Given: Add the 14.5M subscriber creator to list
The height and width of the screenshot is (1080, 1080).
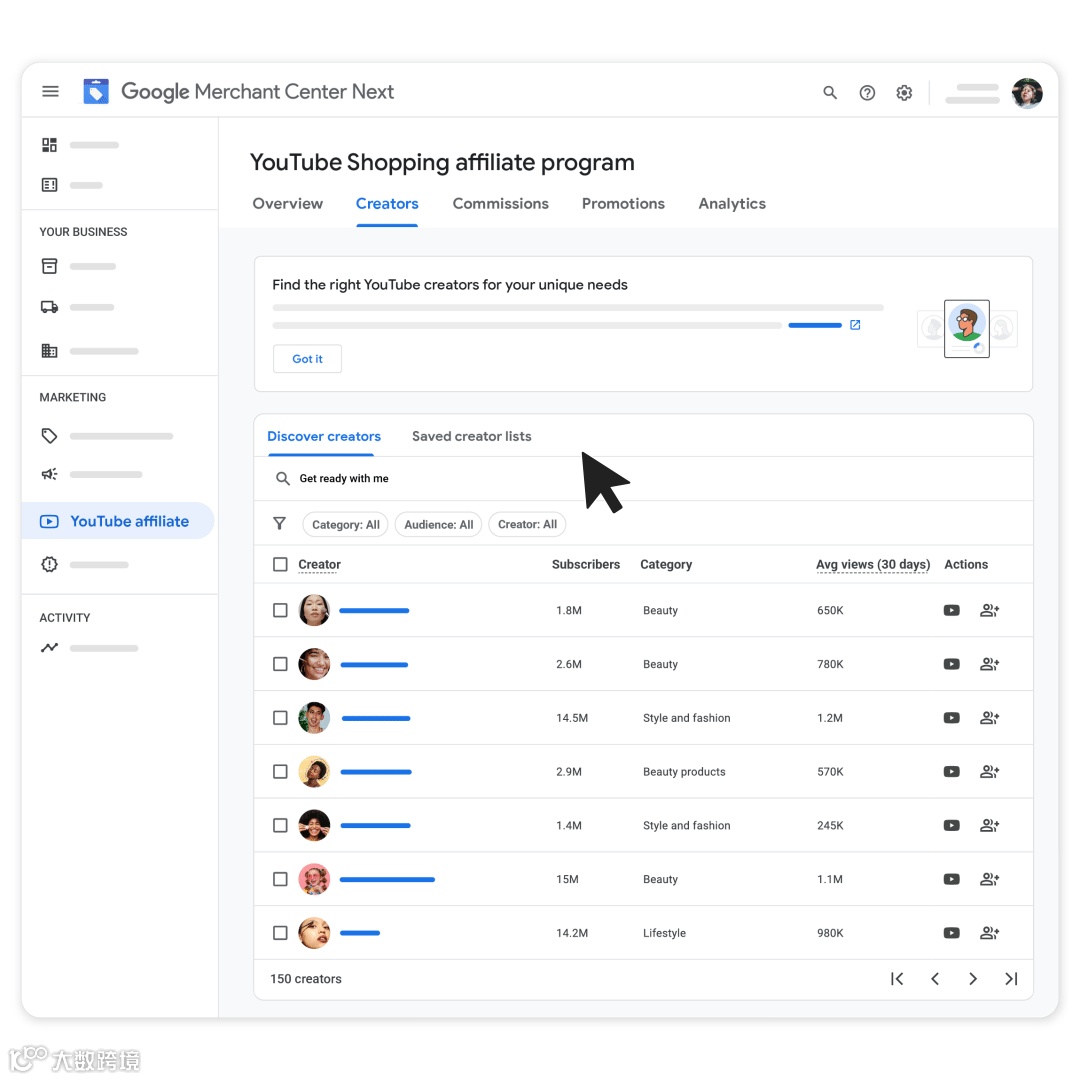Looking at the screenshot, I should (x=990, y=718).
